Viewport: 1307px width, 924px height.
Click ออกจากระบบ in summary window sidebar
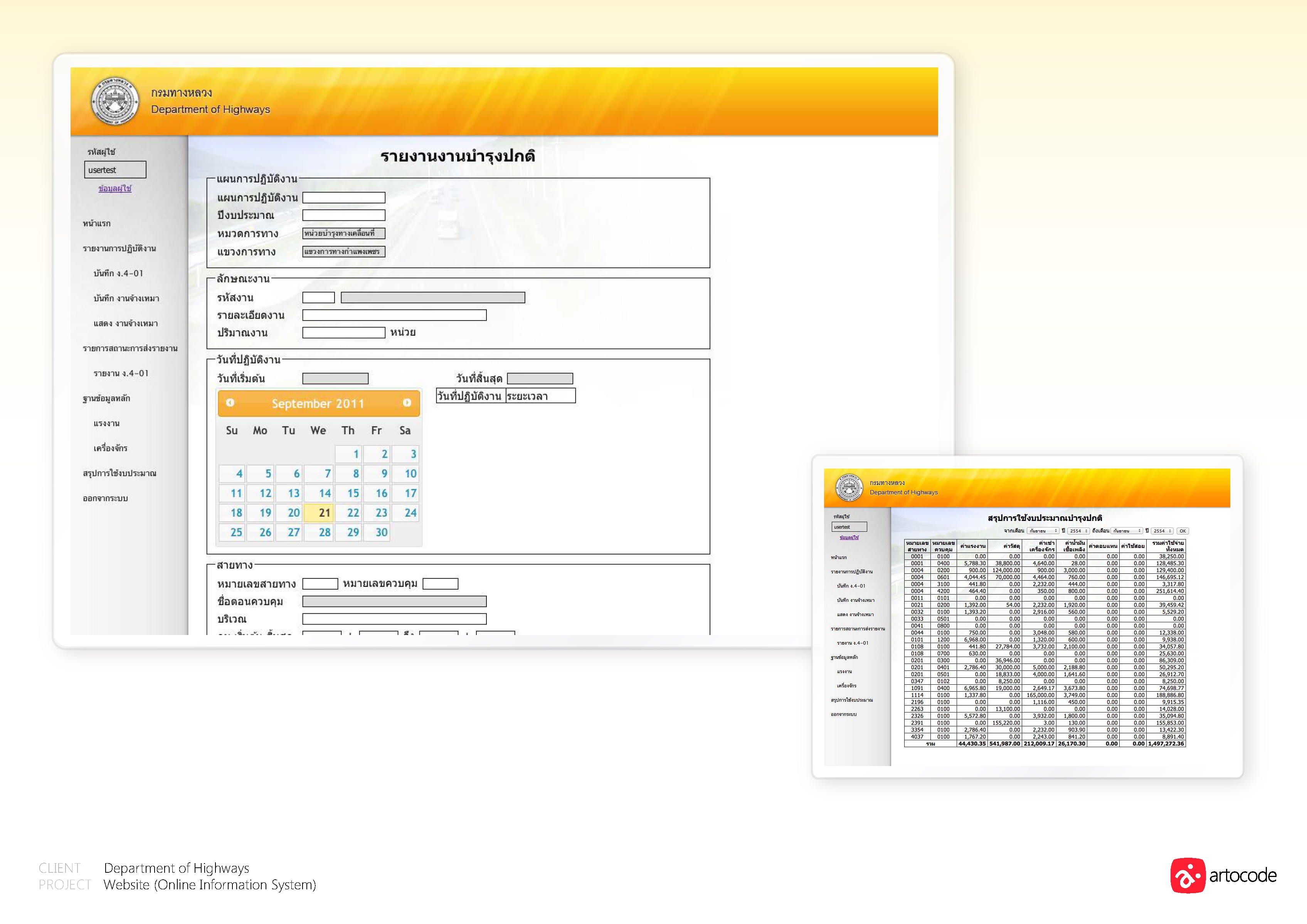(x=844, y=715)
